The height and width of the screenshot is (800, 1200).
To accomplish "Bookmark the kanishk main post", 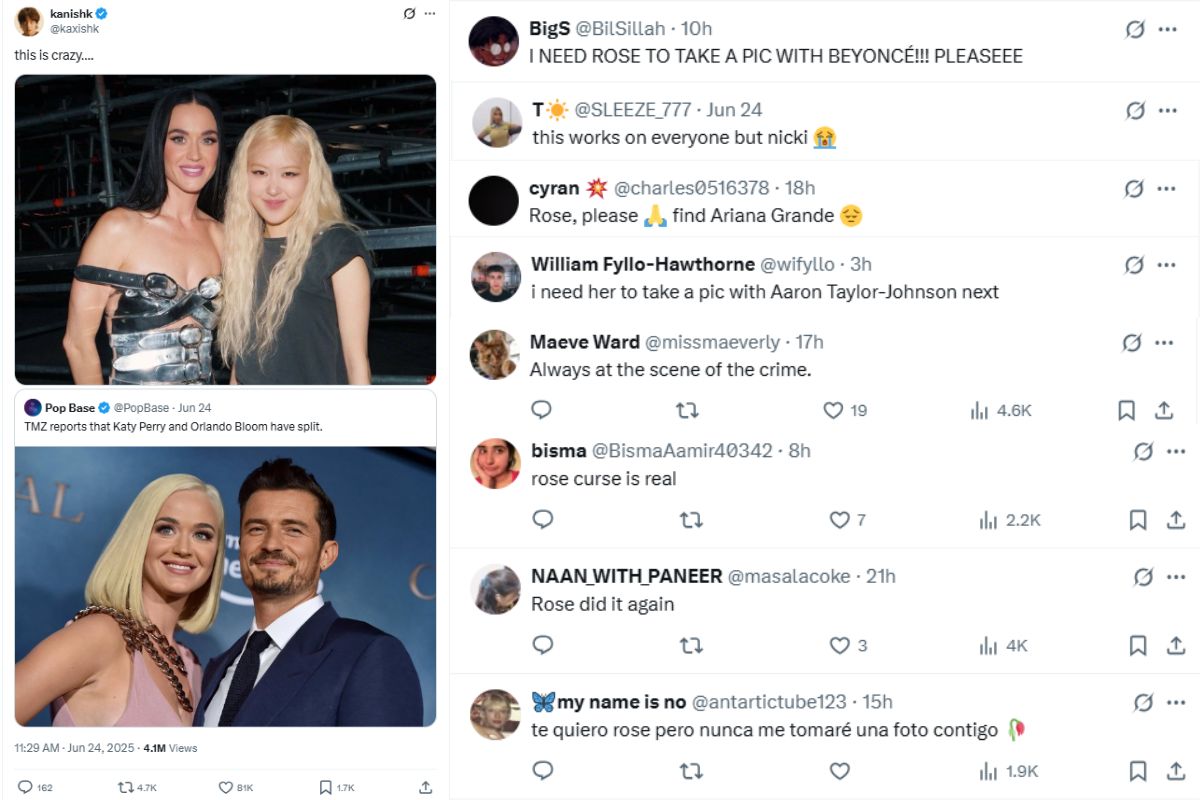I will tap(325, 787).
